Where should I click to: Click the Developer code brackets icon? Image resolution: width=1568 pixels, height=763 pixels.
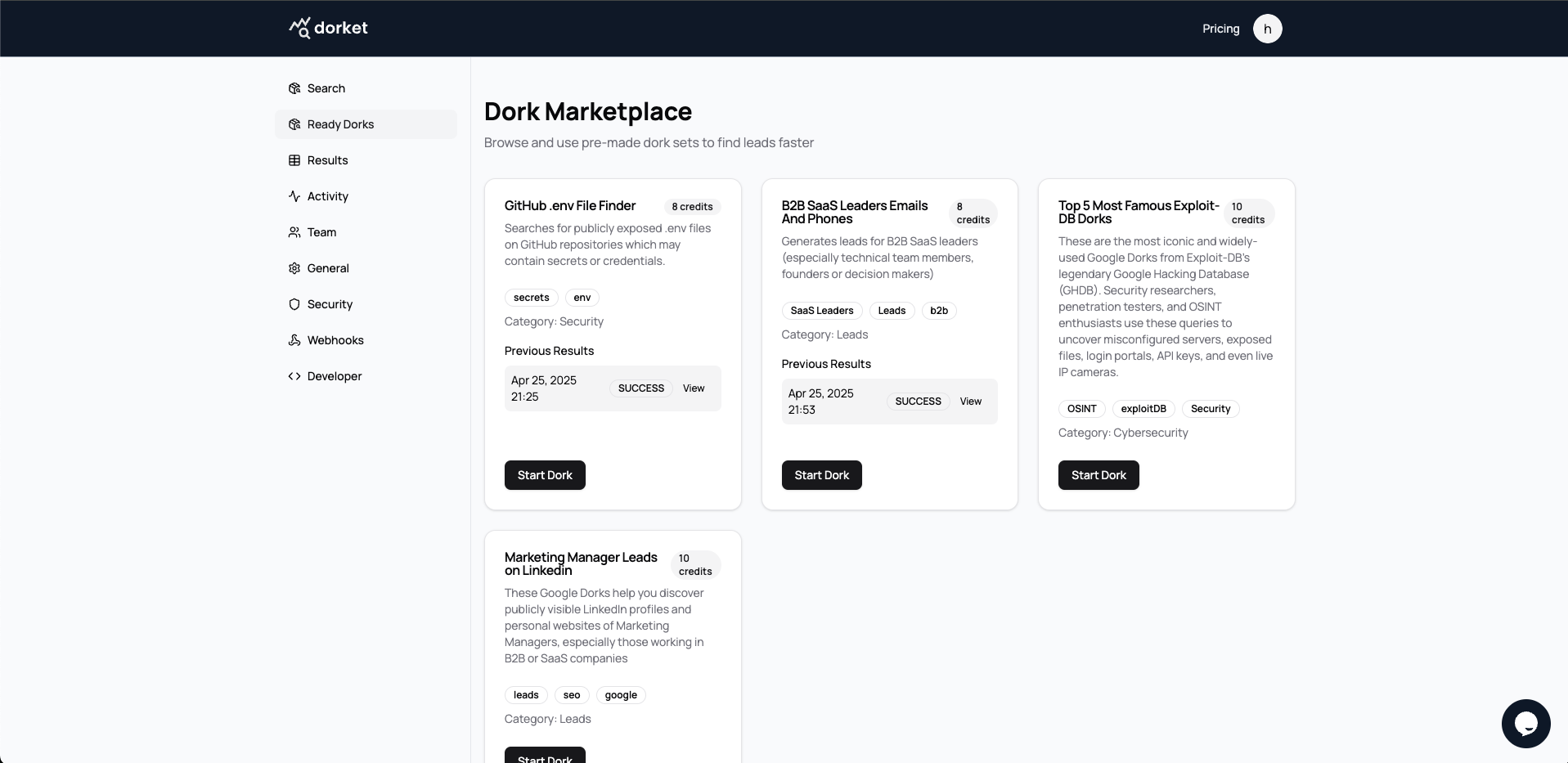pyautogui.click(x=294, y=376)
